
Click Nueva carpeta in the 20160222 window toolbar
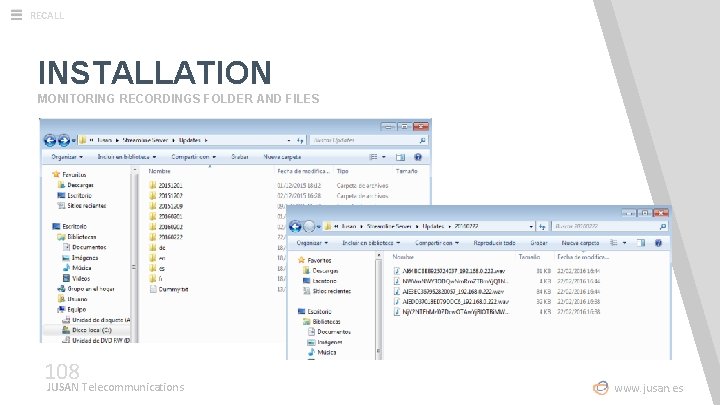point(580,242)
